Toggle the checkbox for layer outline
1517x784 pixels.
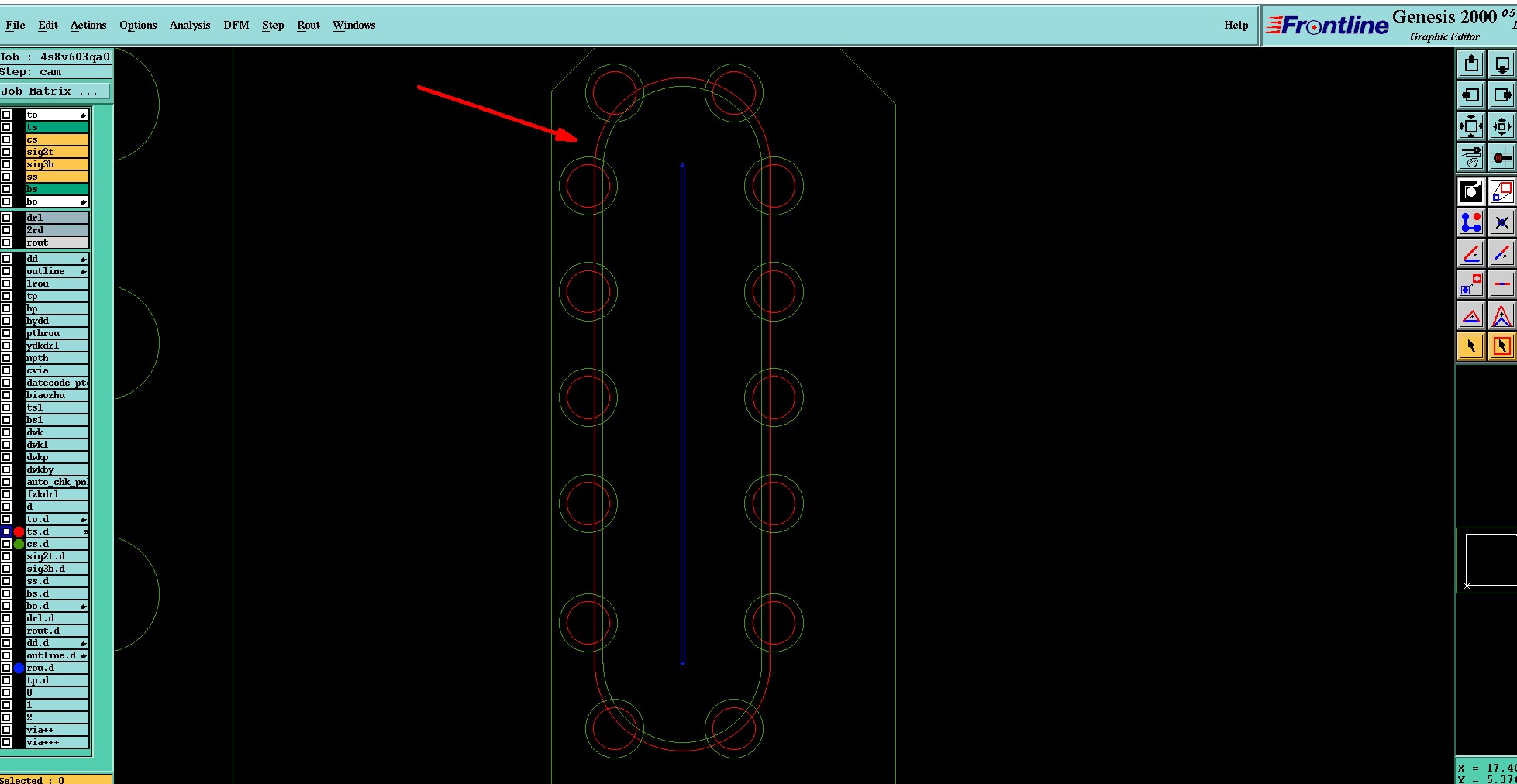(x=6, y=271)
